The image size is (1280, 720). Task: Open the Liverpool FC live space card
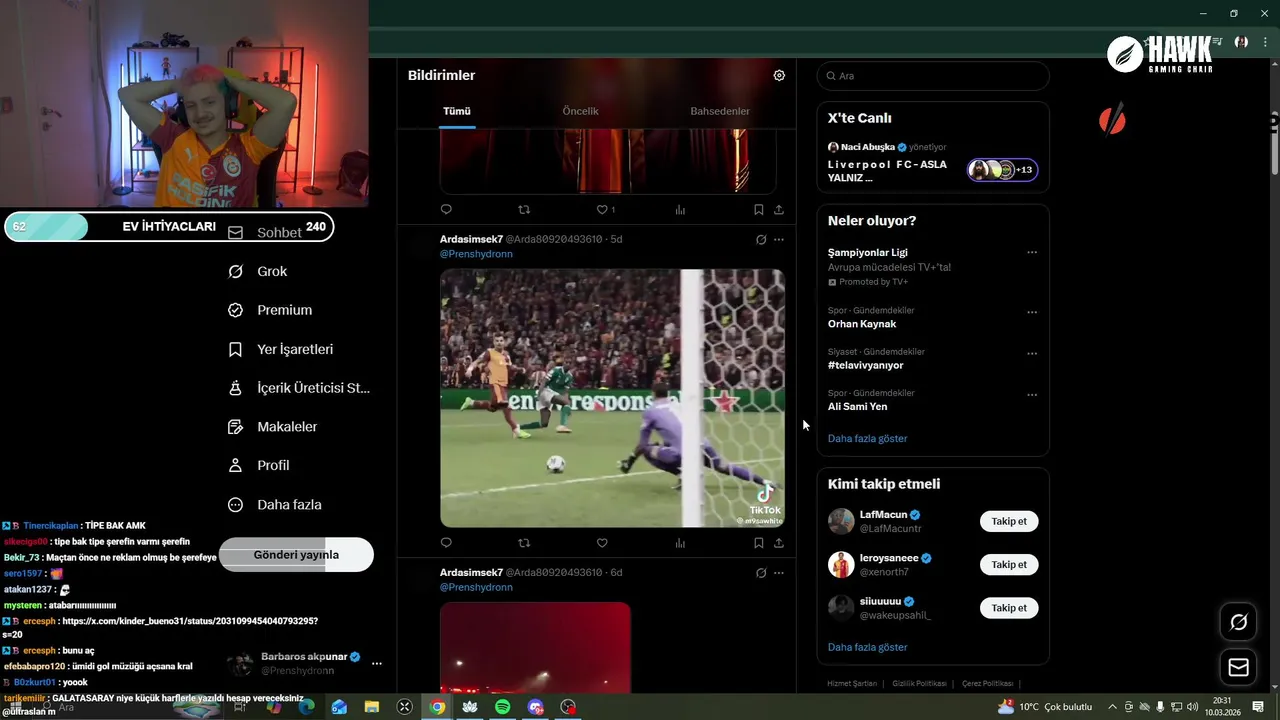[x=933, y=160]
